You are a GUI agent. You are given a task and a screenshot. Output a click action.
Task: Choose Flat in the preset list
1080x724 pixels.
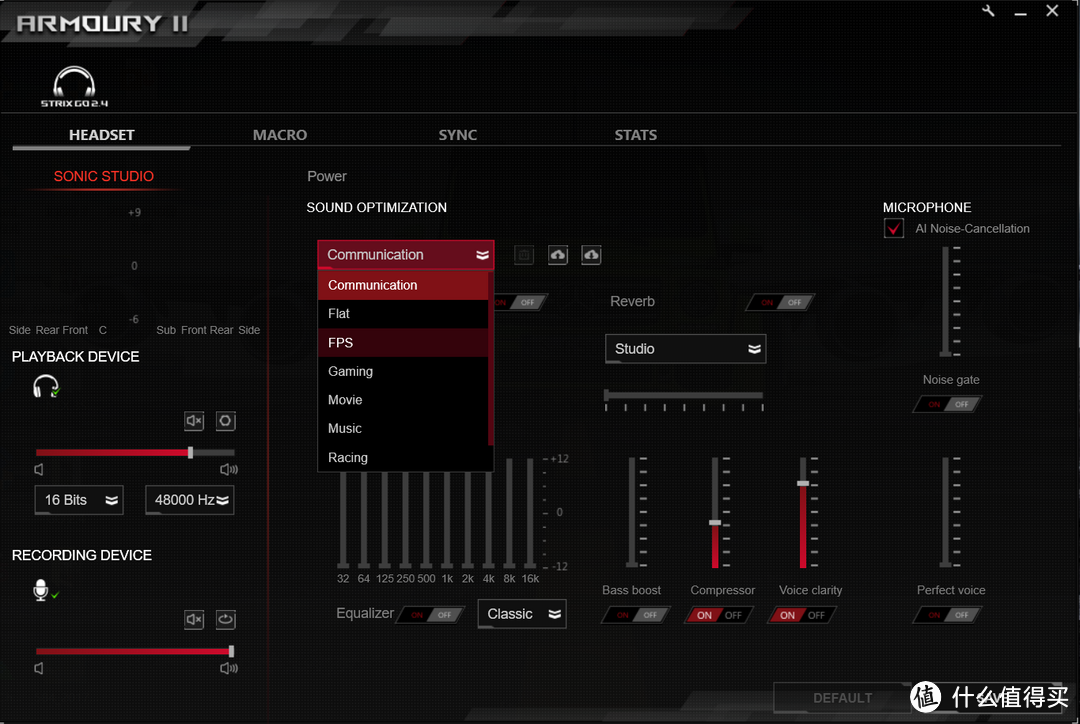[403, 313]
